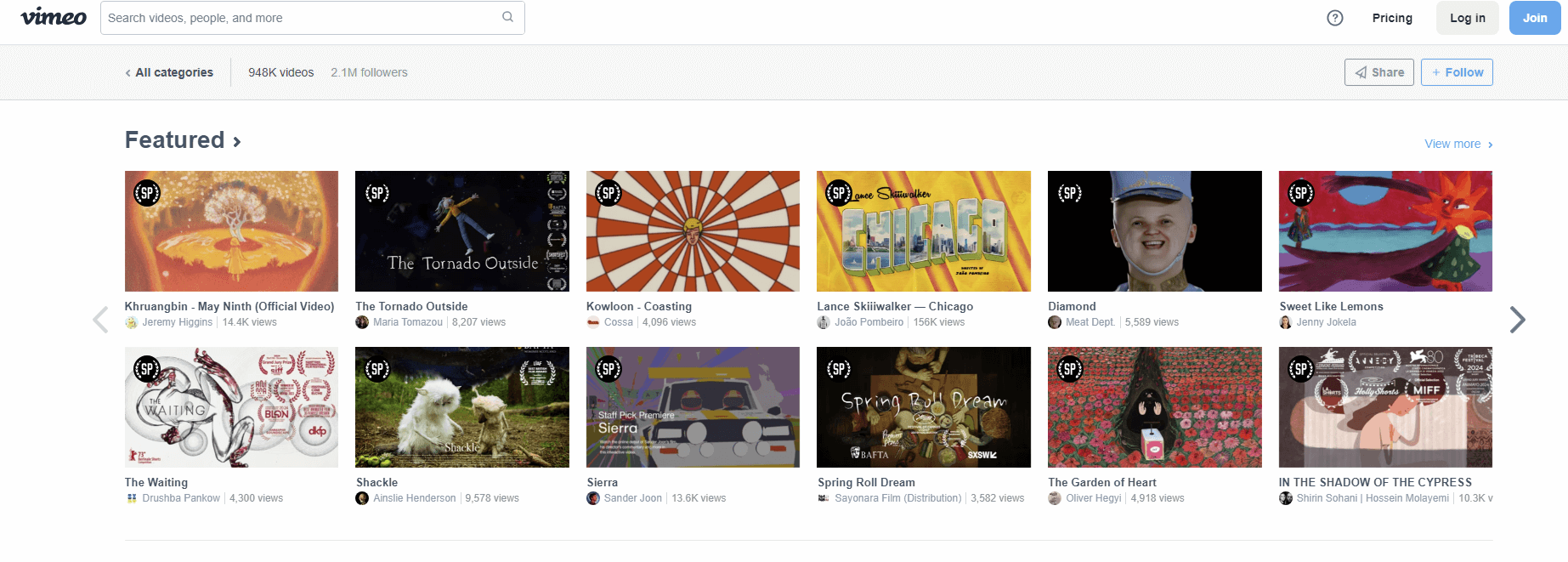The width and height of the screenshot is (1568, 562).
Task: Click Sander Joon avatar icon
Action: (593, 498)
